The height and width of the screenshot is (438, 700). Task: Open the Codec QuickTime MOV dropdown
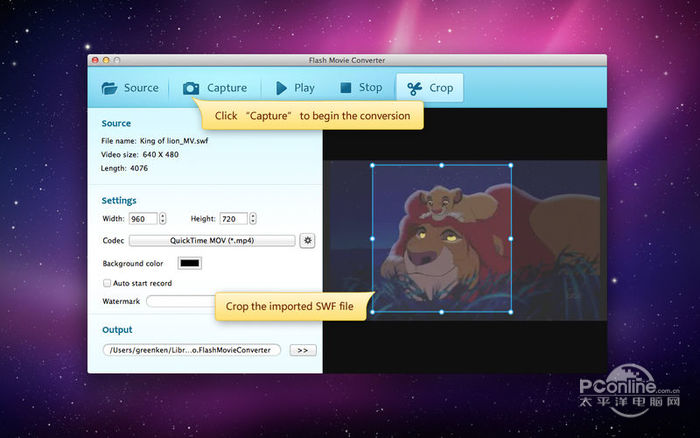[212, 241]
